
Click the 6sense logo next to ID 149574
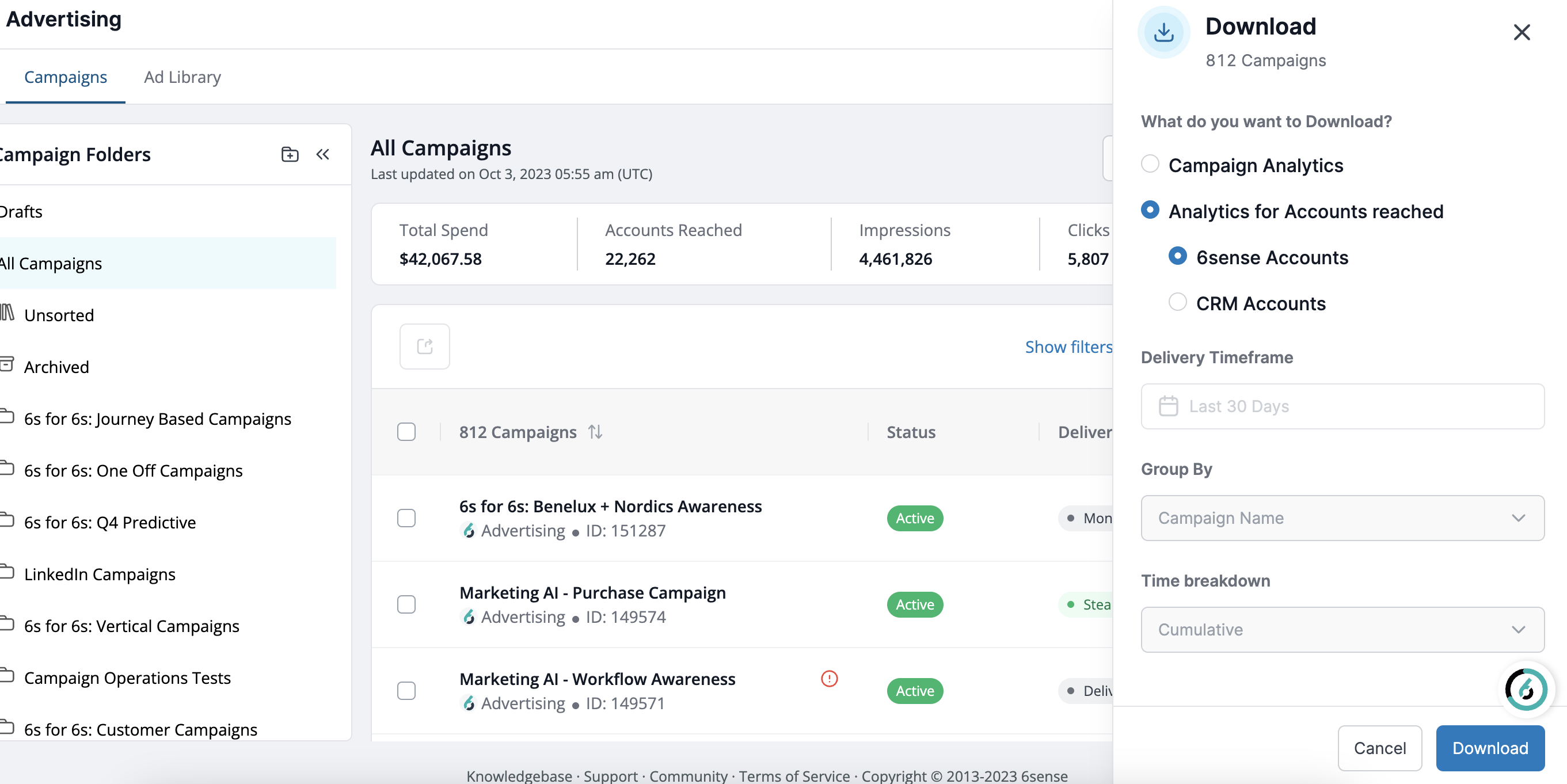(468, 617)
